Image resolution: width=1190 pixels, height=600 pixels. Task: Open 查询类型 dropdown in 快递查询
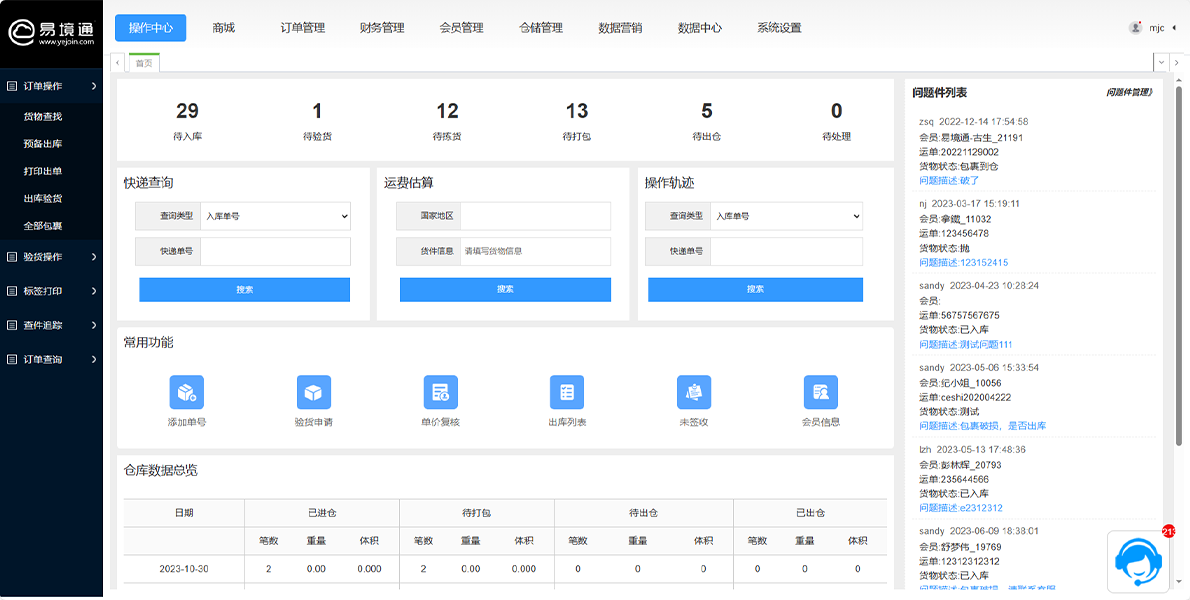[x=275, y=216]
